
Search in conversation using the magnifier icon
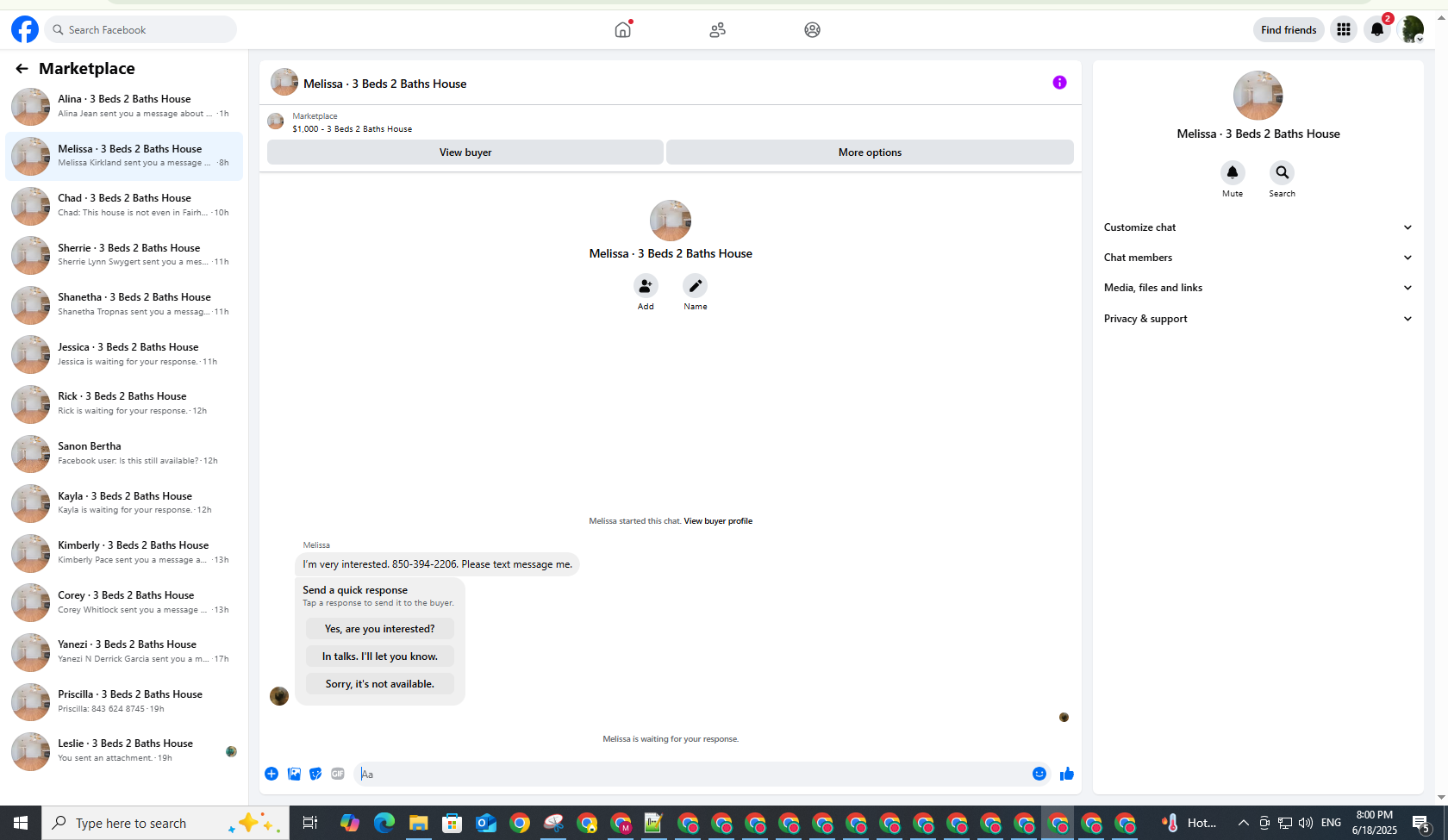pos(1283,172)
